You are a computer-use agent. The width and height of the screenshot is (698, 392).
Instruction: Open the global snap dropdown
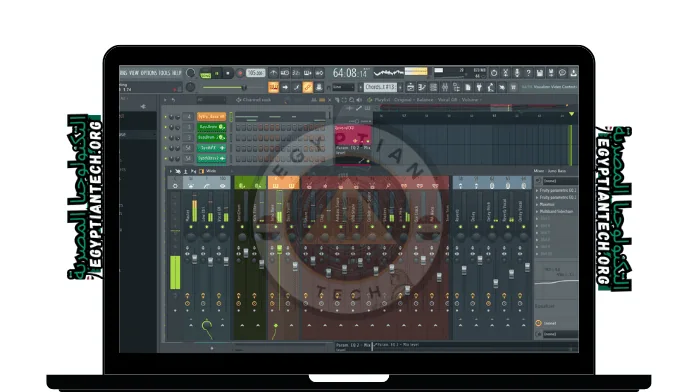343,87
